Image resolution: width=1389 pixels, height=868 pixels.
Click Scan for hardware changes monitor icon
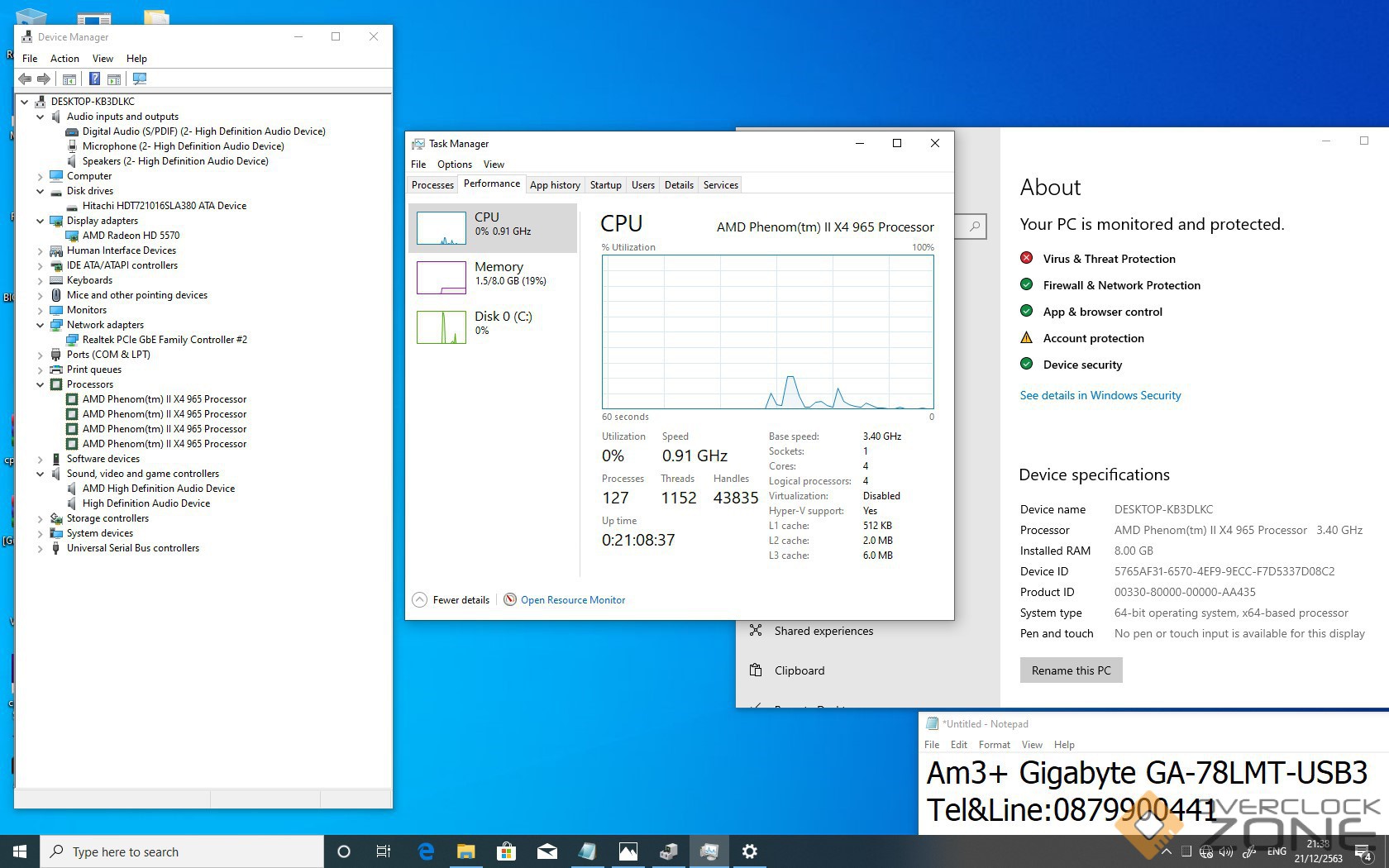pos(140,79)
